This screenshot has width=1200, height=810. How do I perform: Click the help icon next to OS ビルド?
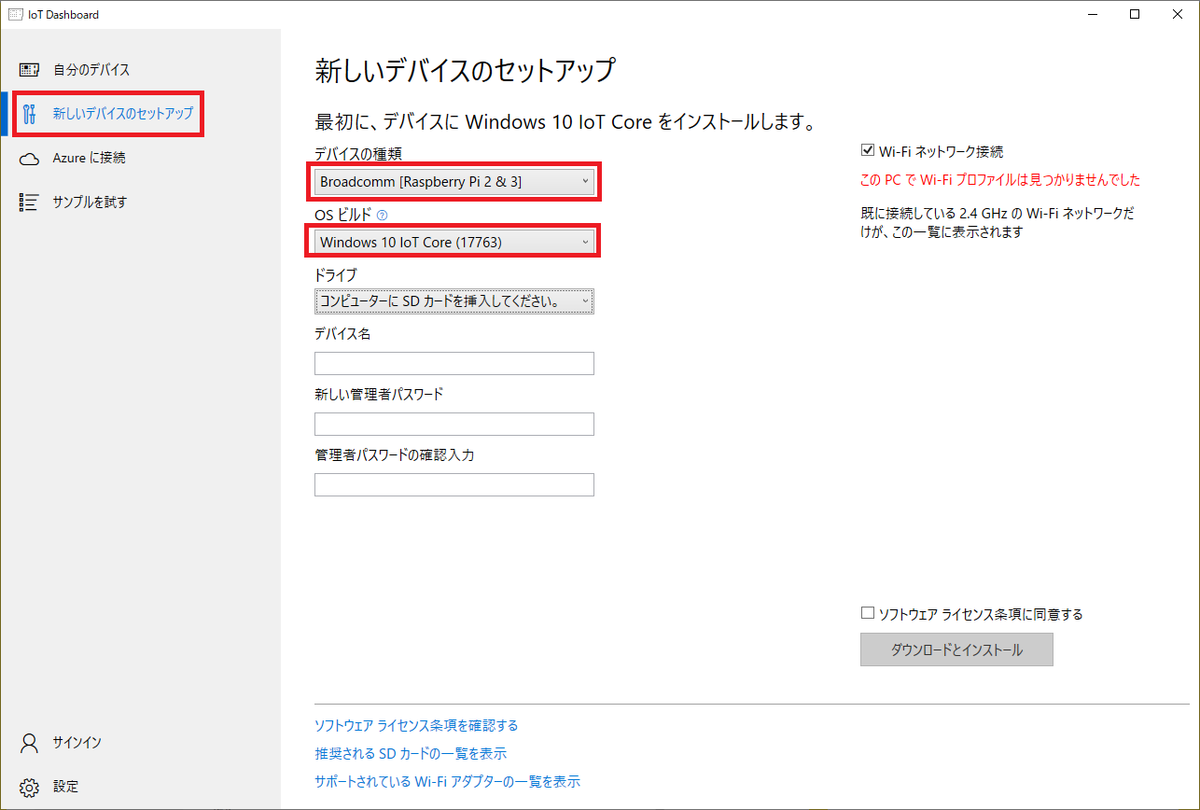[x=382, y=215]
